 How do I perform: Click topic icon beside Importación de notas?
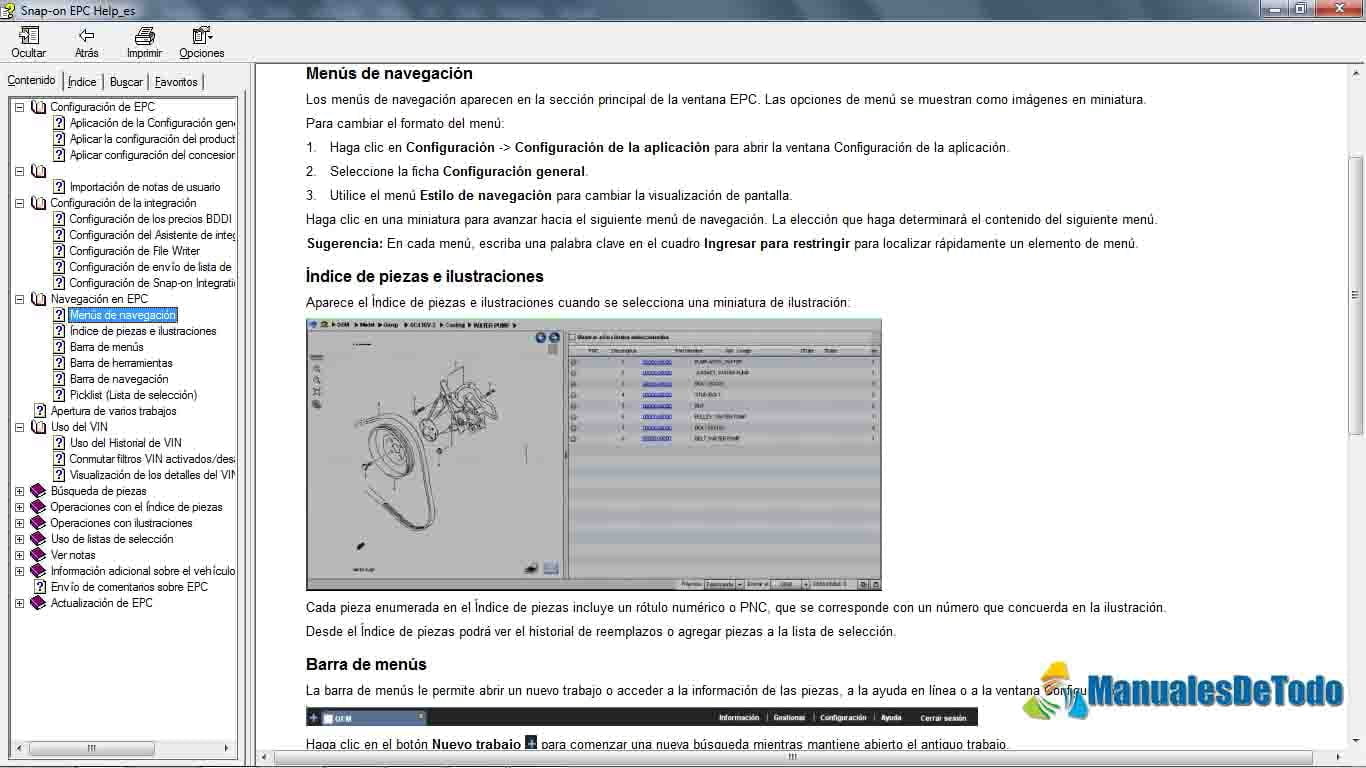(59, 187)
